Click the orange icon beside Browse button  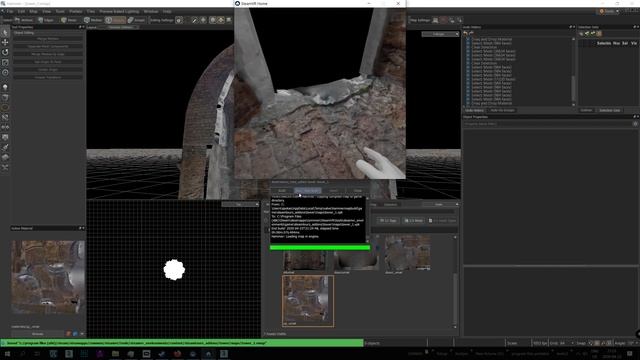click(69, 333)
